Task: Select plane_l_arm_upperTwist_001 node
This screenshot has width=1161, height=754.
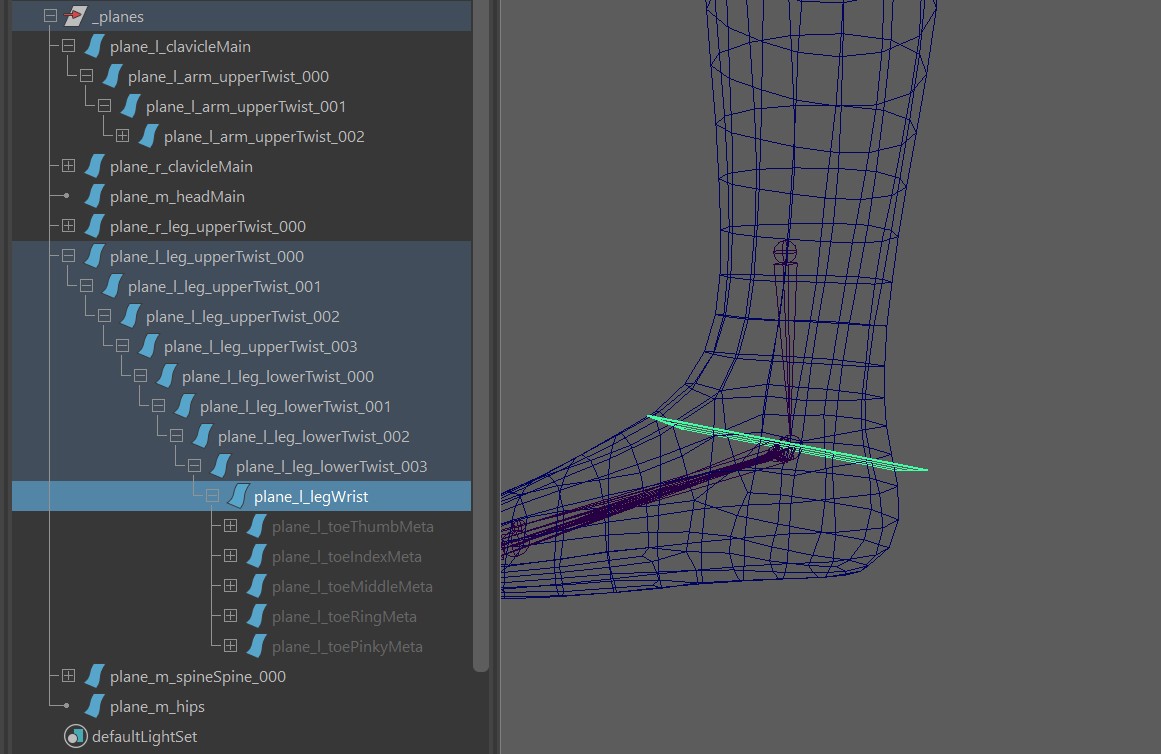Action: coord(245,106)
